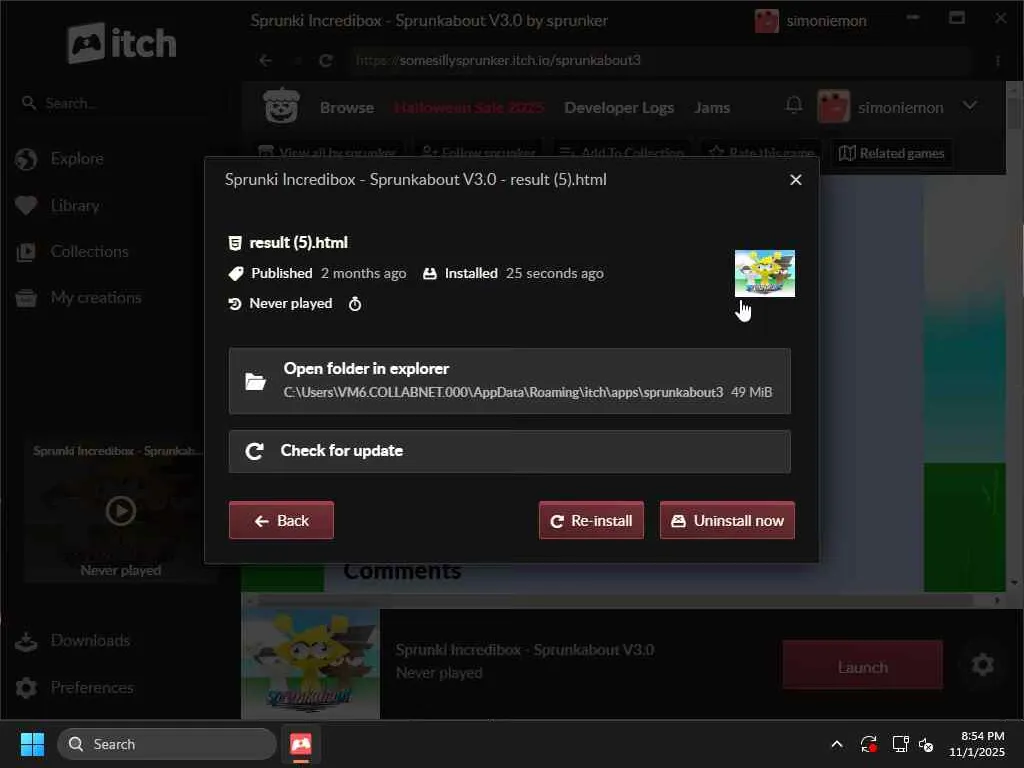Click the Installed drive icon
This screenshot has width=1024, height=768.
[430, 274]
